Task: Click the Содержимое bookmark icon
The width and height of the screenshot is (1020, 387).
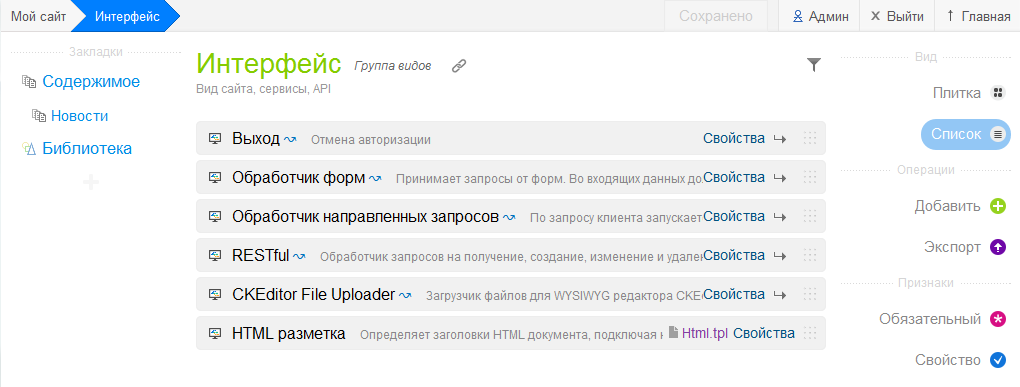Action: click(29, 81)
